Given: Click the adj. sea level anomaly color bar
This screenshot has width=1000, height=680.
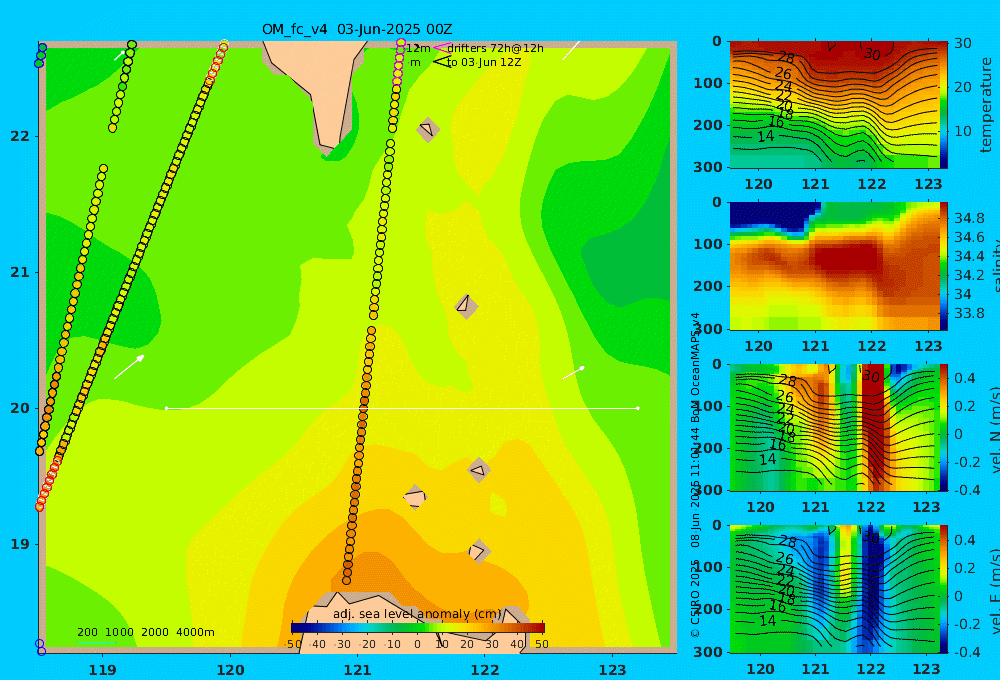Looking at the screenshot, I should pos(418,628).
